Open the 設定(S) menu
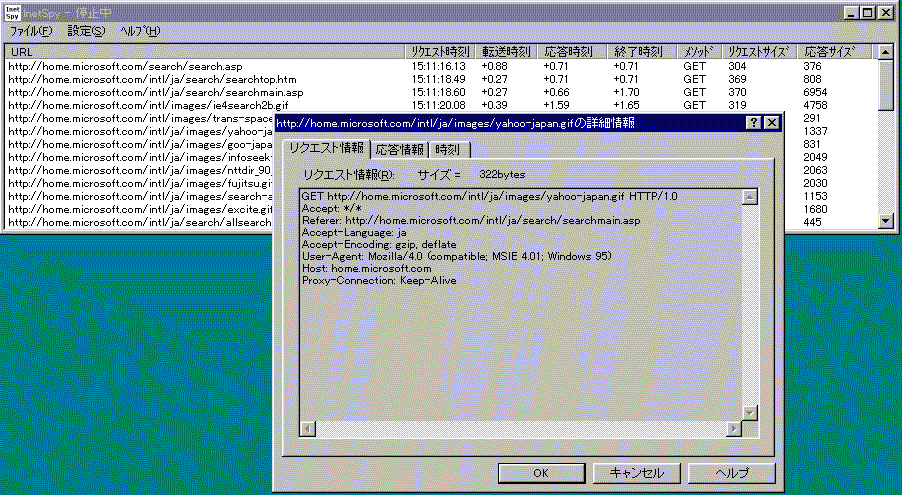Screen dimensions: 902x495 pos(86,31)
